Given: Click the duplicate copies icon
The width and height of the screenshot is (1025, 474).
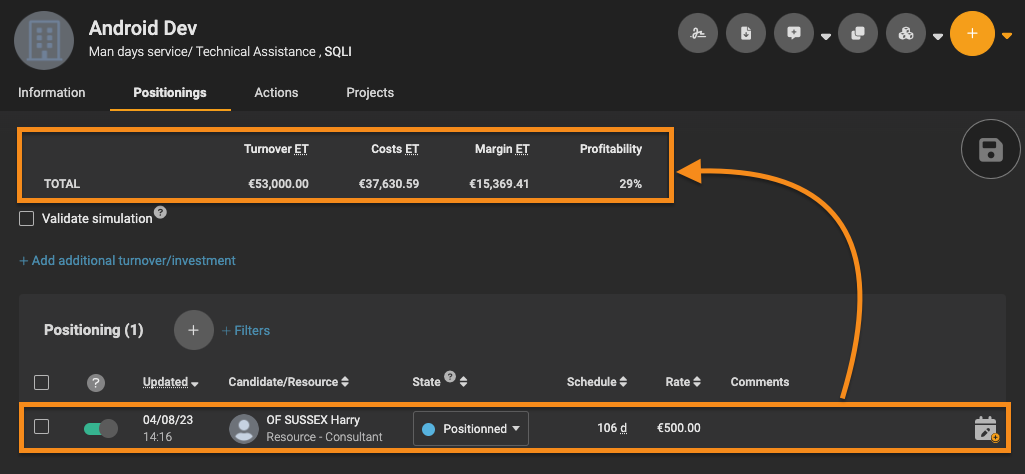Looking at the screenshot, I should (x=858, y=33).
